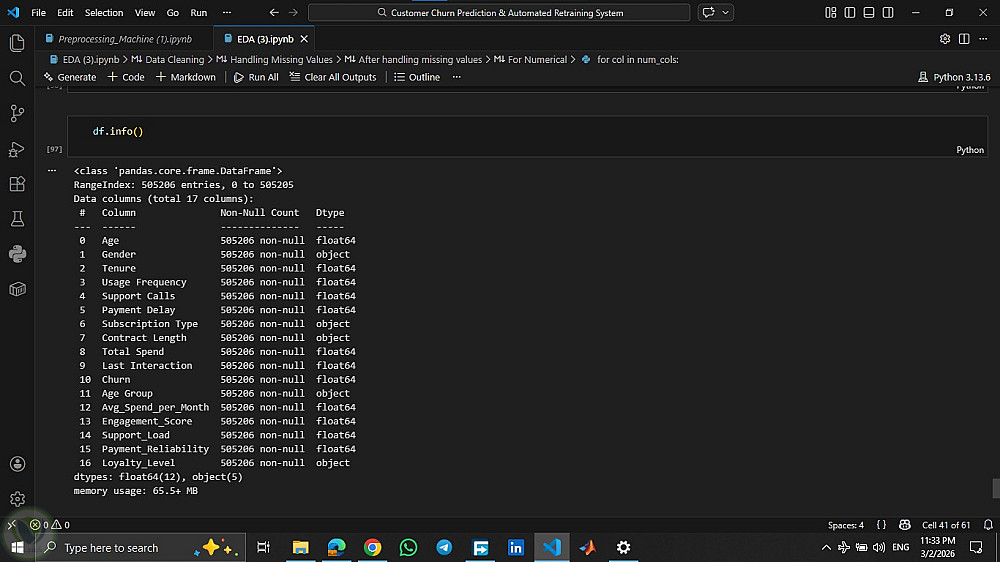Viewport: 1000px width, 562px height.
Task: Open For Numerical breadcrumb
Action: pyautogui.click(x=531, y=59)
